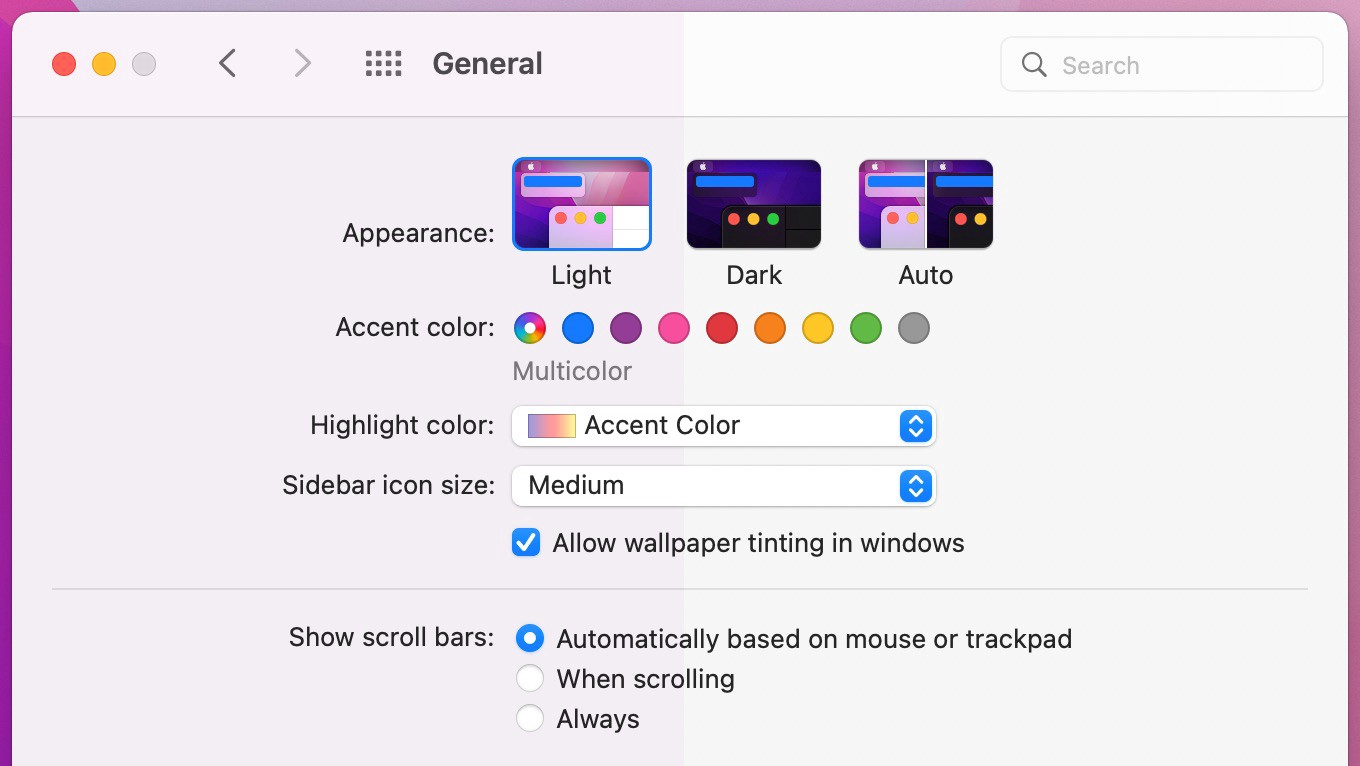Select Always show scroll bars option
The height and width of the screenshot is (766, 1360).
tap(530, 719)
